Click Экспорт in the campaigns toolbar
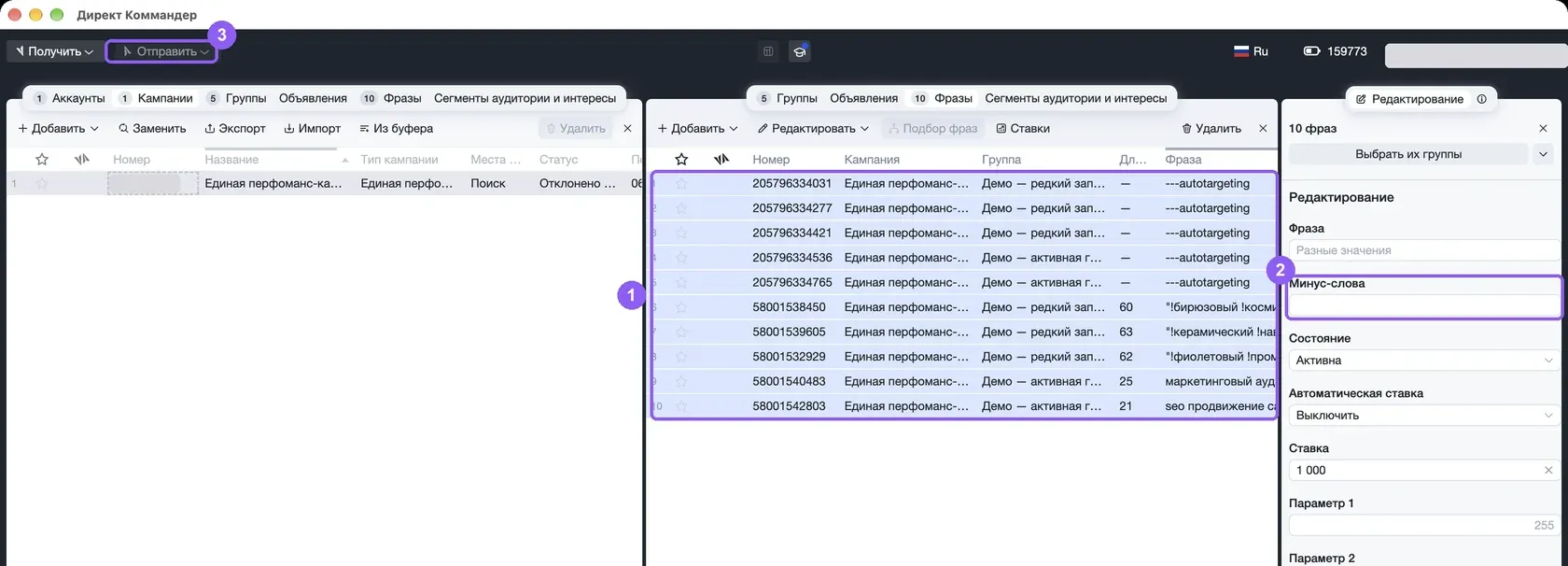The image size is (1568, 566). [x=235, y=128]
